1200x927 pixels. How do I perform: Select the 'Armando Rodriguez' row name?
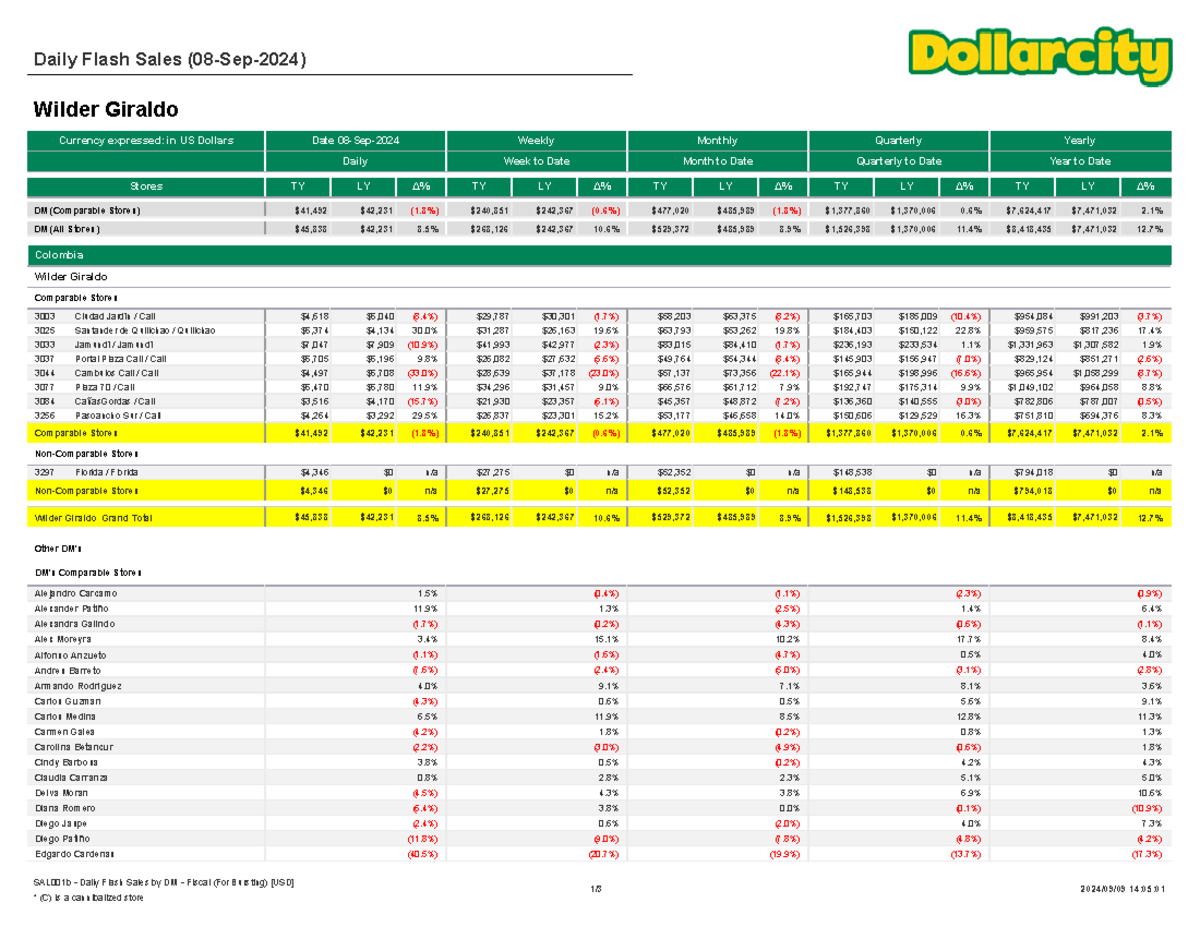[79, 686]
